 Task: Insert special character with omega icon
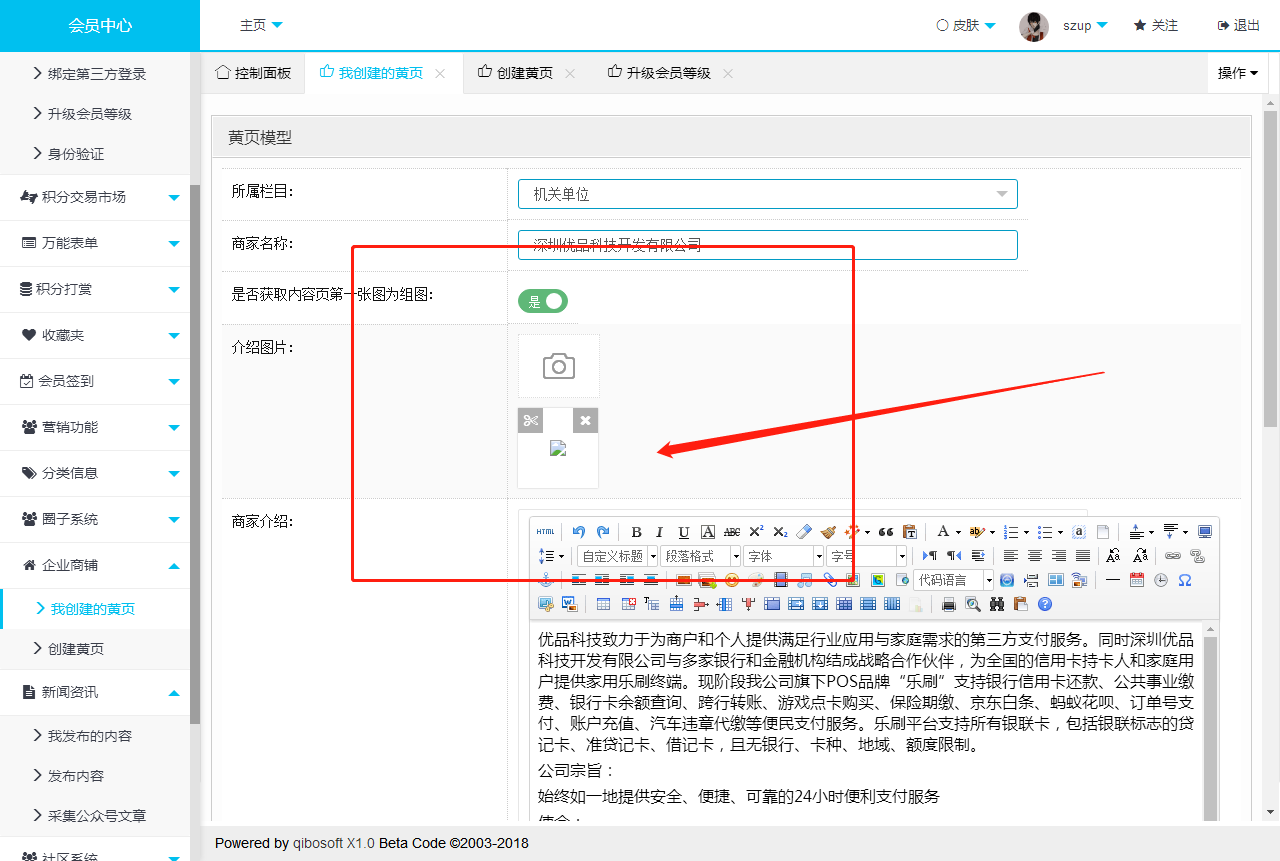tap(1185, 580)
